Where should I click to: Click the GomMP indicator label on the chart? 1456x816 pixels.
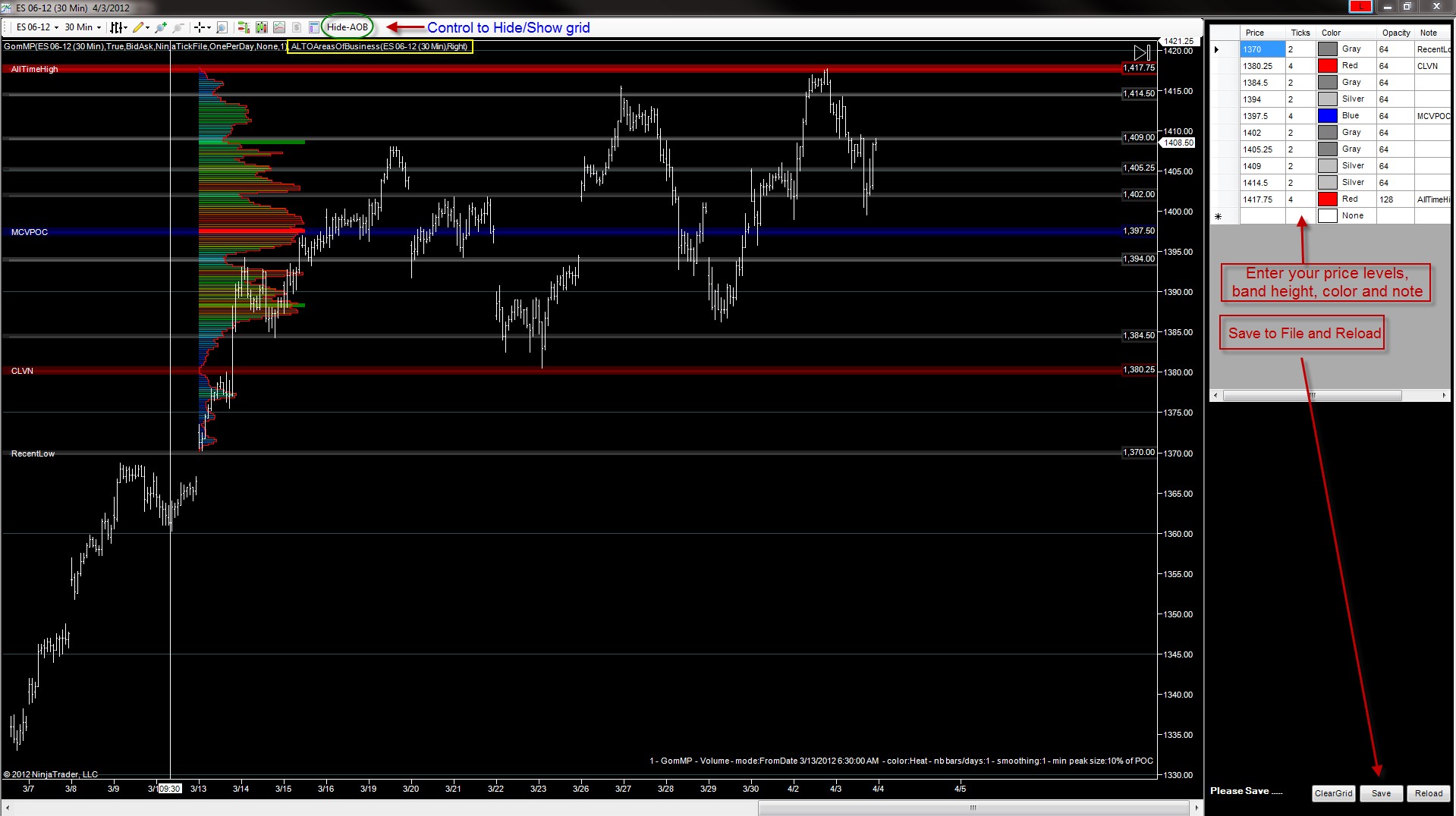coord(145,46)
